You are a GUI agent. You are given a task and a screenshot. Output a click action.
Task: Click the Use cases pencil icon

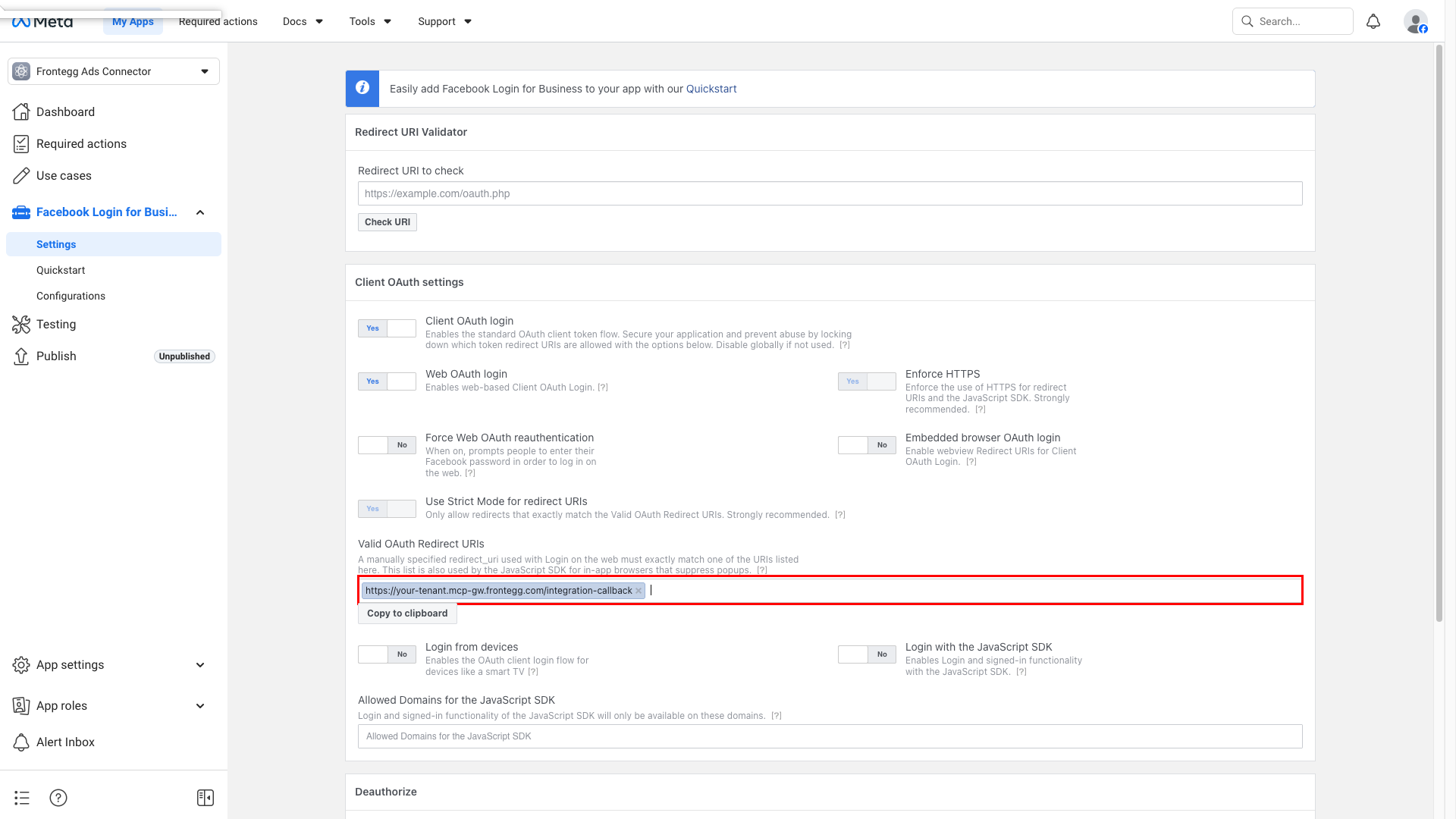(x=21, y=176)
